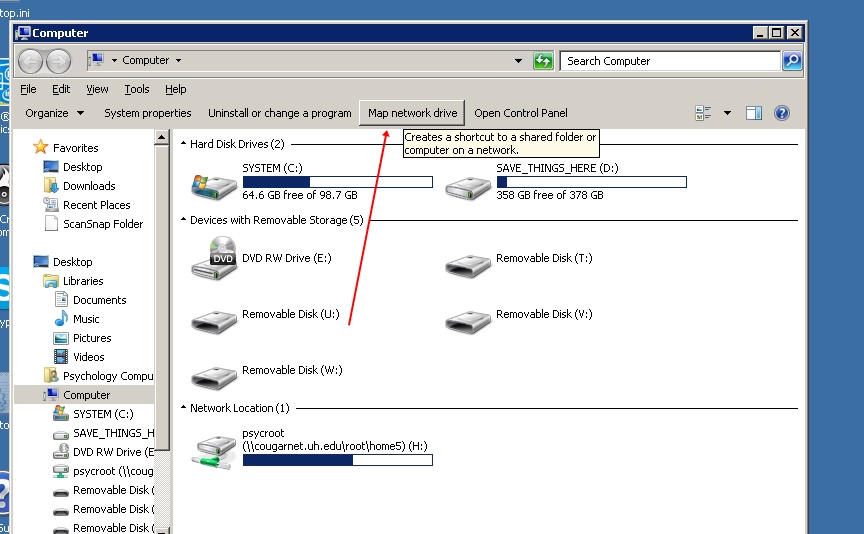Click Open Control Panel button

(520, 113)
